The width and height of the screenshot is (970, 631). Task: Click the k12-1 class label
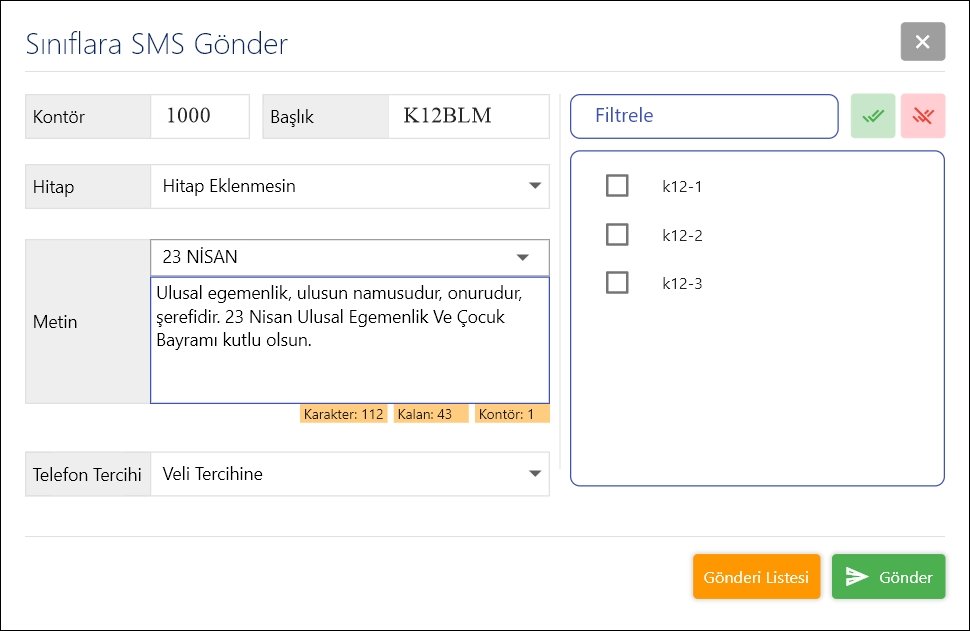tap(682, 186)
